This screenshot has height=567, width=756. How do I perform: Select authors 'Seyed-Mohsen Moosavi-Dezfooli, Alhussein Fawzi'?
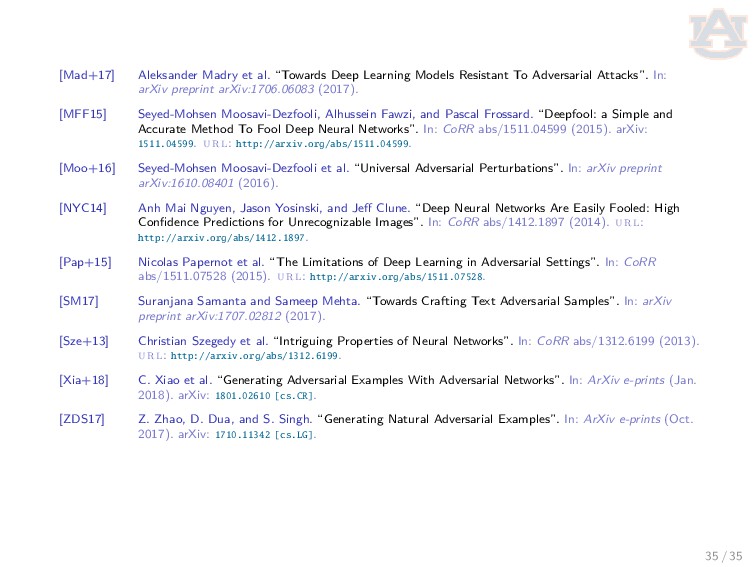[276, 114]
